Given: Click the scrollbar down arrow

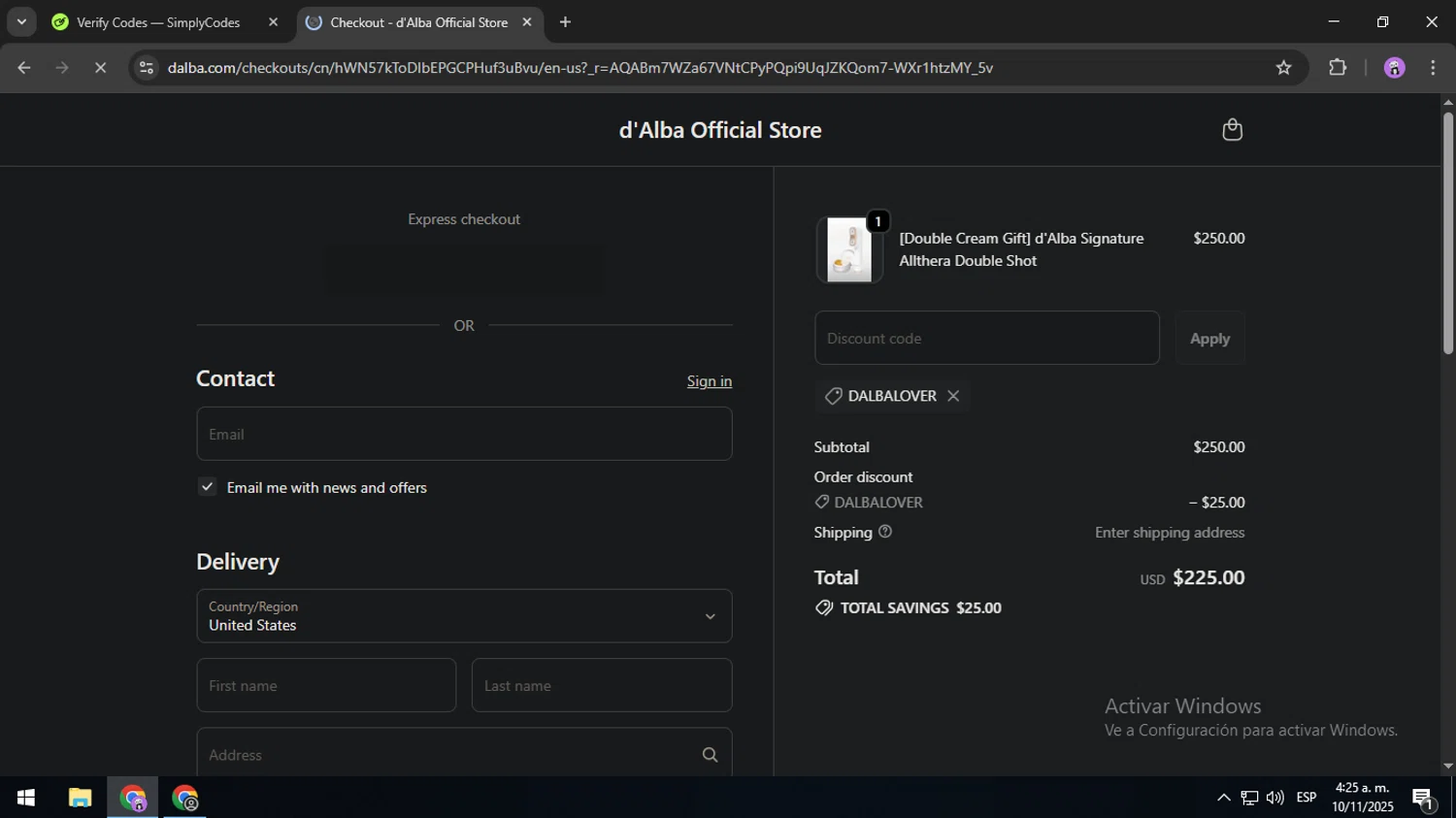Looking at the screenshot, I should pyautogui.click(x=1448, y=767).
